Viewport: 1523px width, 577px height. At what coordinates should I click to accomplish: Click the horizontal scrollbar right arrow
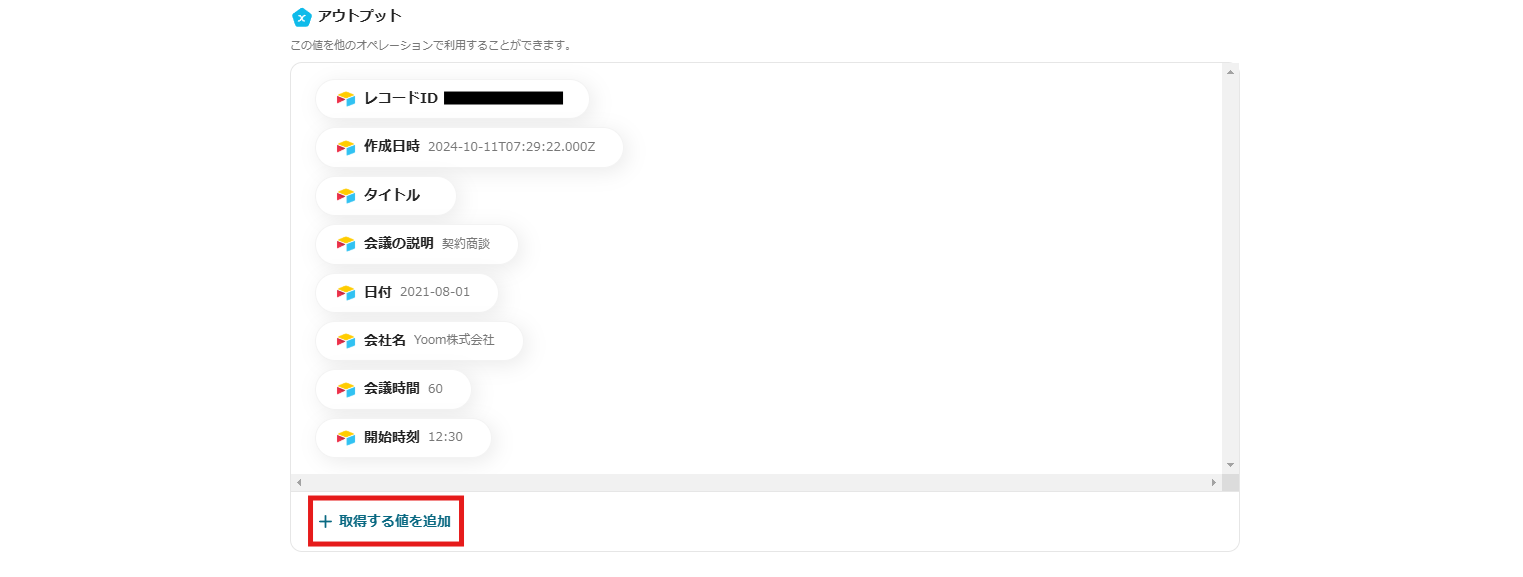(1214, 483)
